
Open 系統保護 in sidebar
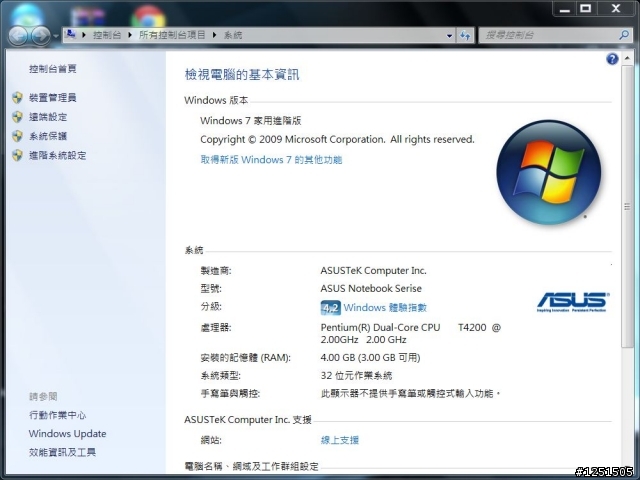pos(48,136)
